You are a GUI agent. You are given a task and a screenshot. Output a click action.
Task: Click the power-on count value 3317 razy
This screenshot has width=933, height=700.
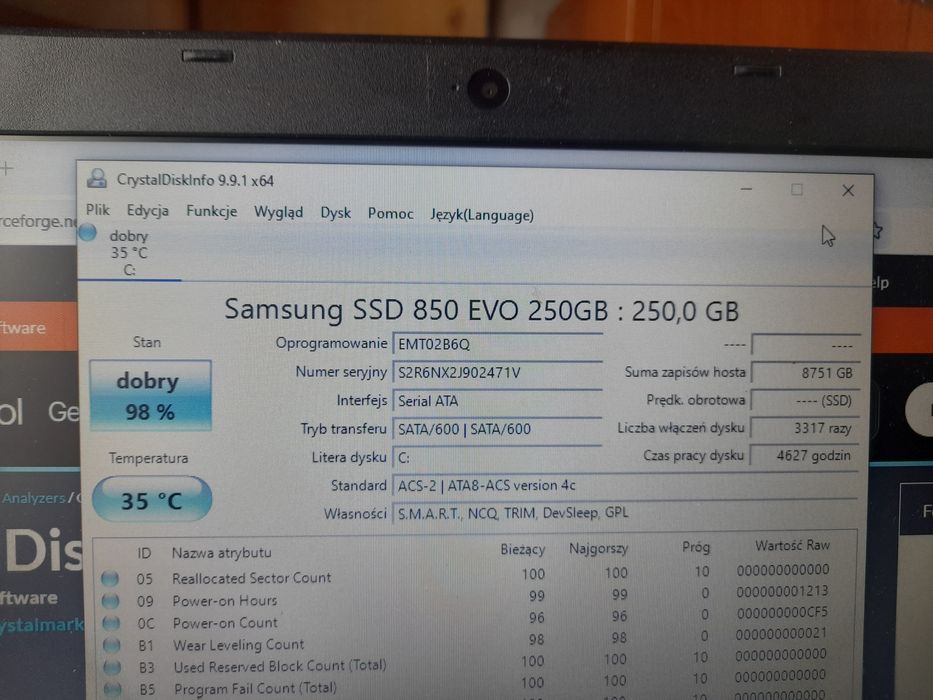tap(804, 427)
